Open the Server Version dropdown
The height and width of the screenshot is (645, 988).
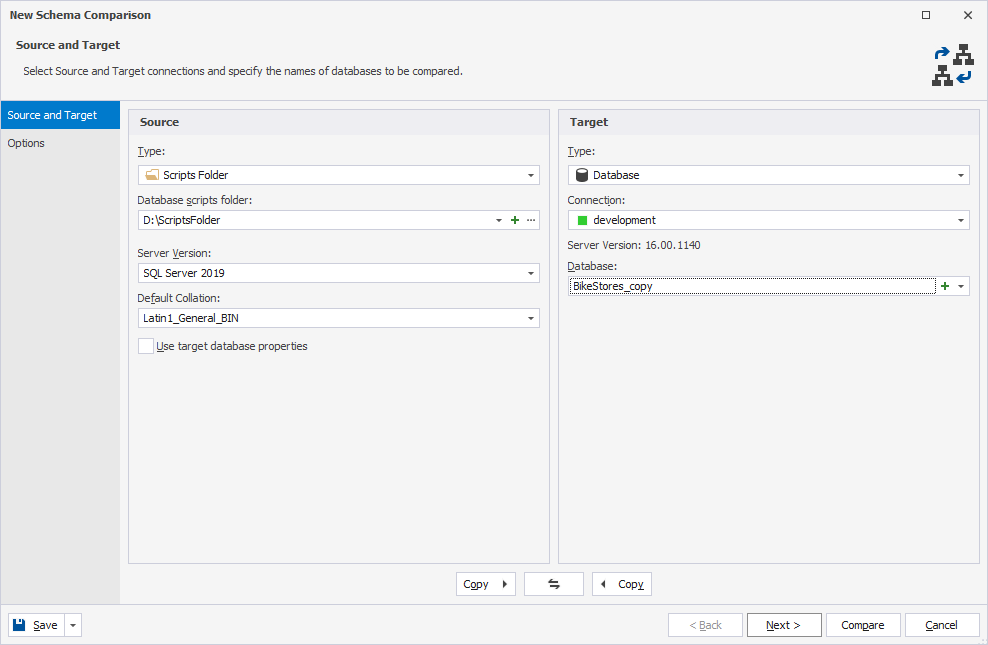(x=531, y=272)
